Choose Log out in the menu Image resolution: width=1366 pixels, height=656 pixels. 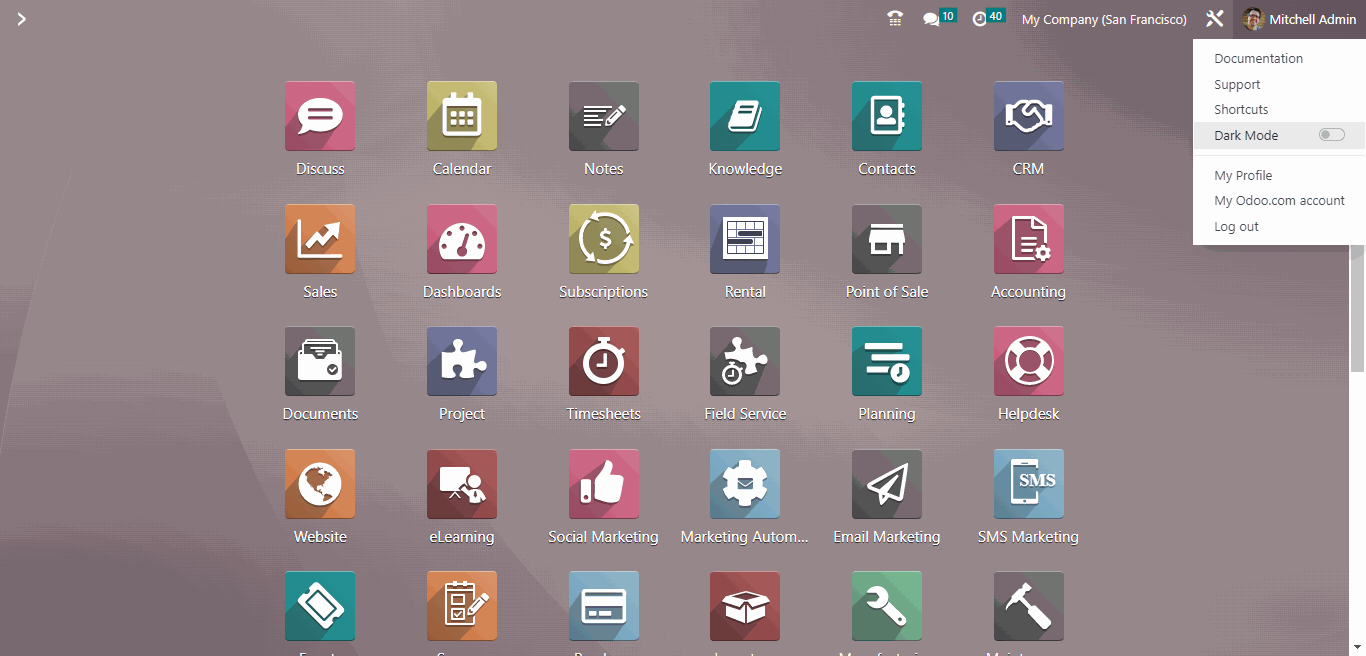click(x=1236, y=227)
